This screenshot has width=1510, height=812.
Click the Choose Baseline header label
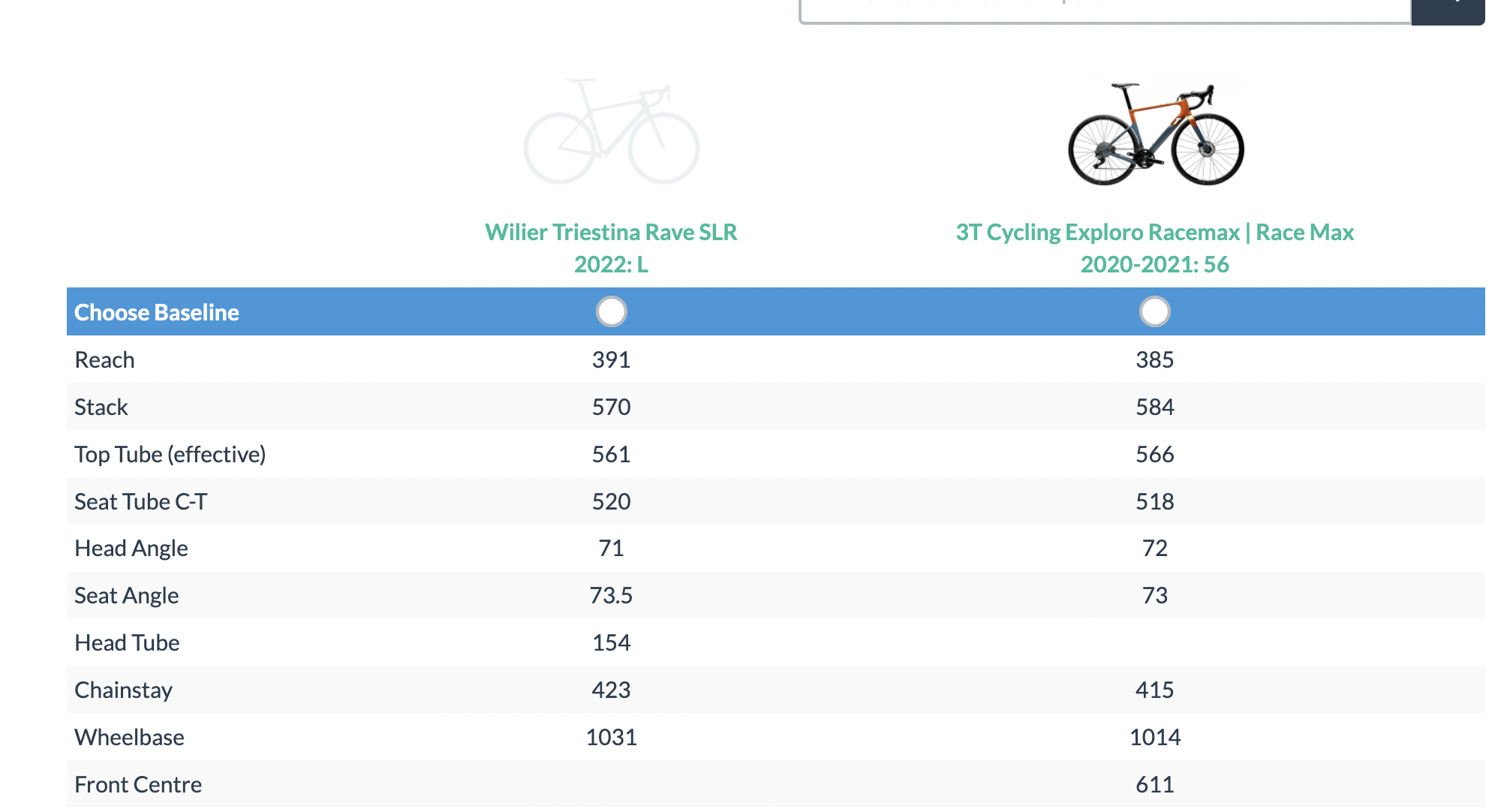click(x=157, y=312)
